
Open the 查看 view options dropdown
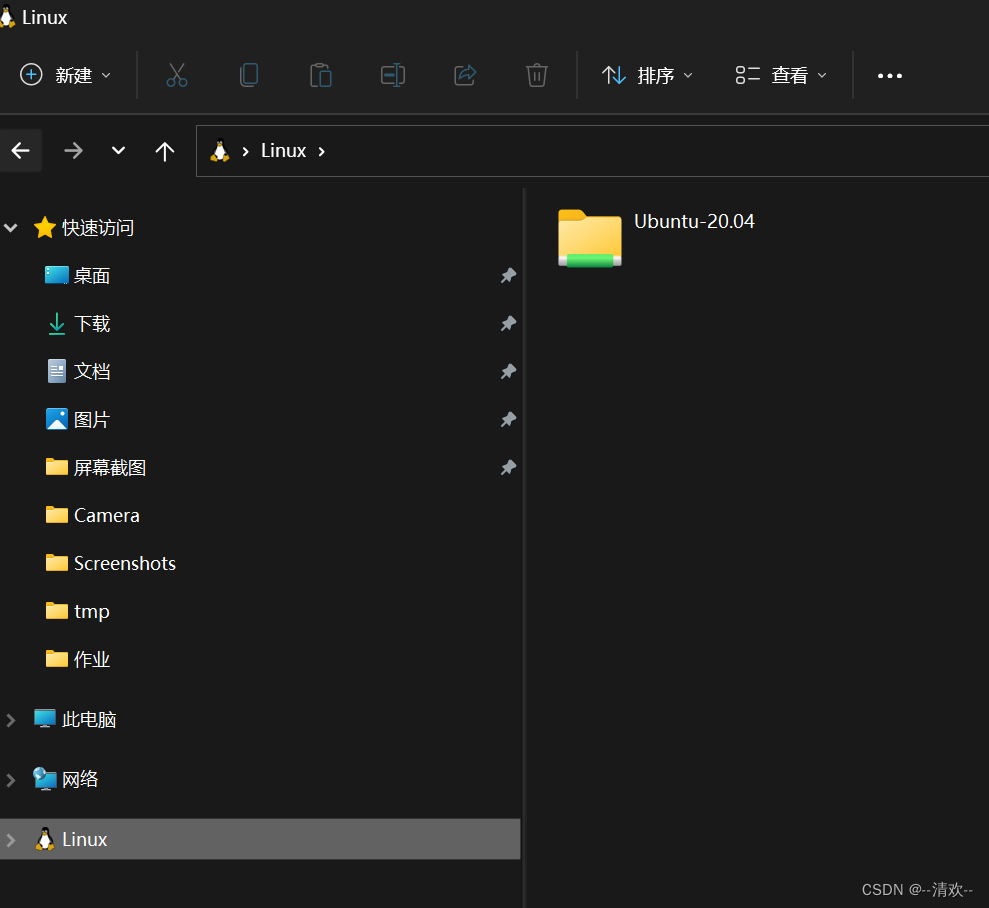click(781, 74)
